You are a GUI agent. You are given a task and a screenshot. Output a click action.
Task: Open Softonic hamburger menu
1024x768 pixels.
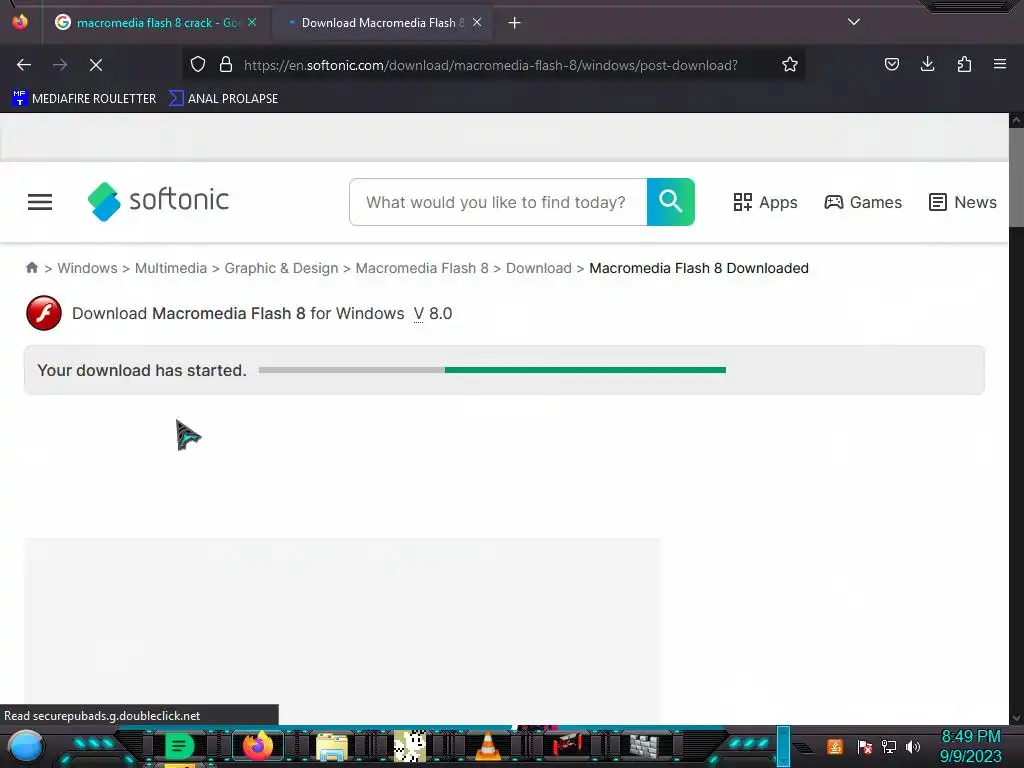tap(40, 202)
